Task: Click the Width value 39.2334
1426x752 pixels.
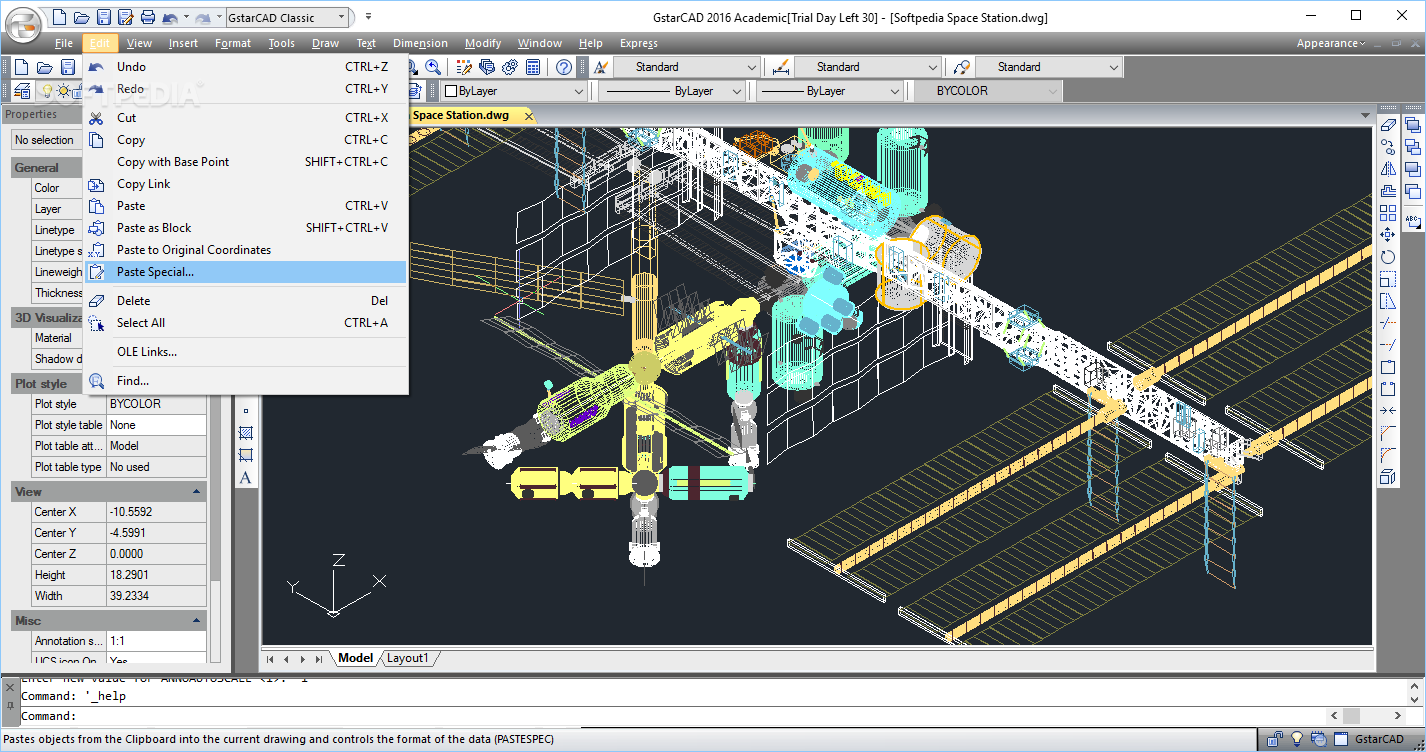Action: 156,596
